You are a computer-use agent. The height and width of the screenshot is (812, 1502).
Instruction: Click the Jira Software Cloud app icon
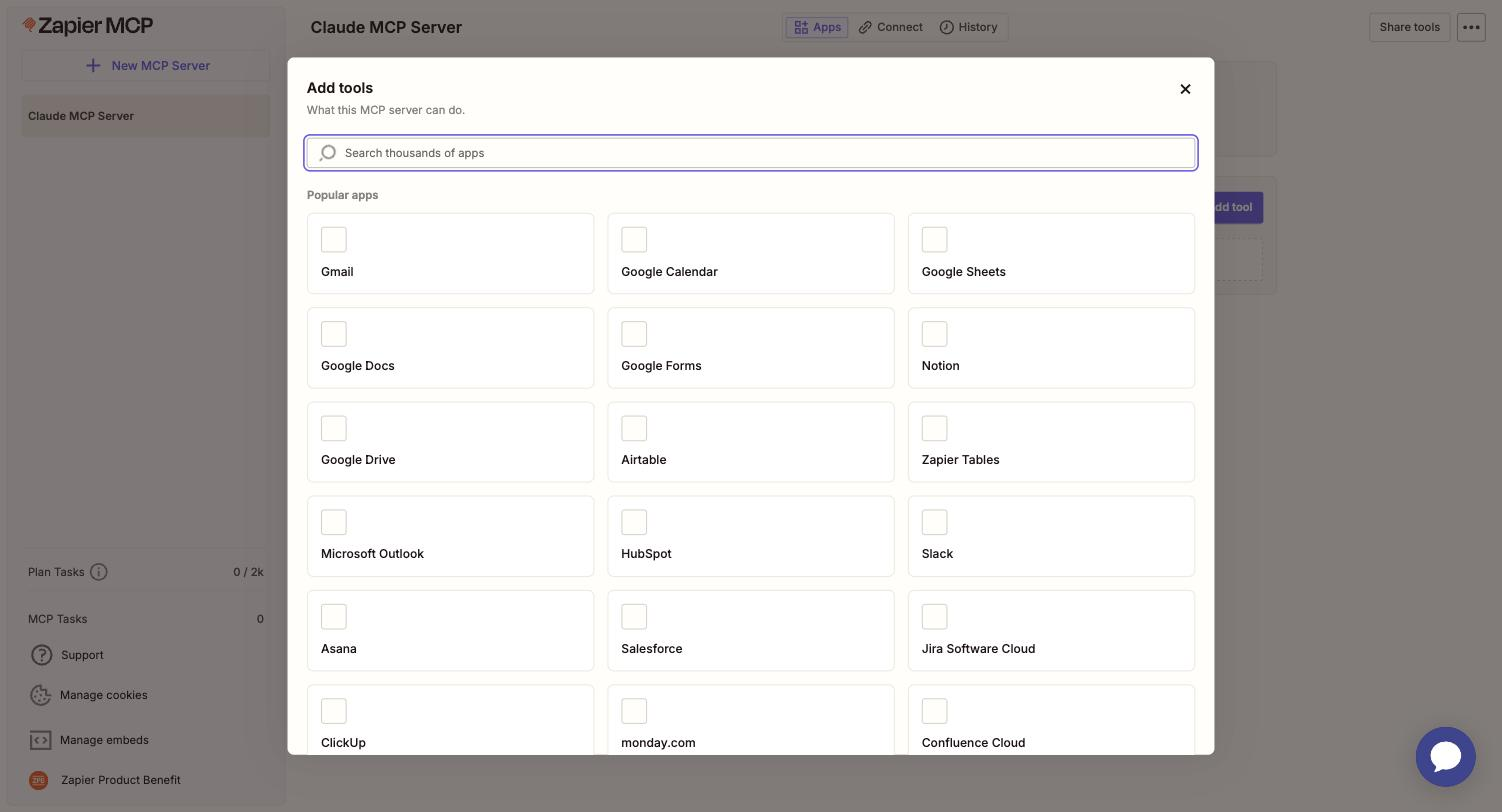(x=934, y=617)
